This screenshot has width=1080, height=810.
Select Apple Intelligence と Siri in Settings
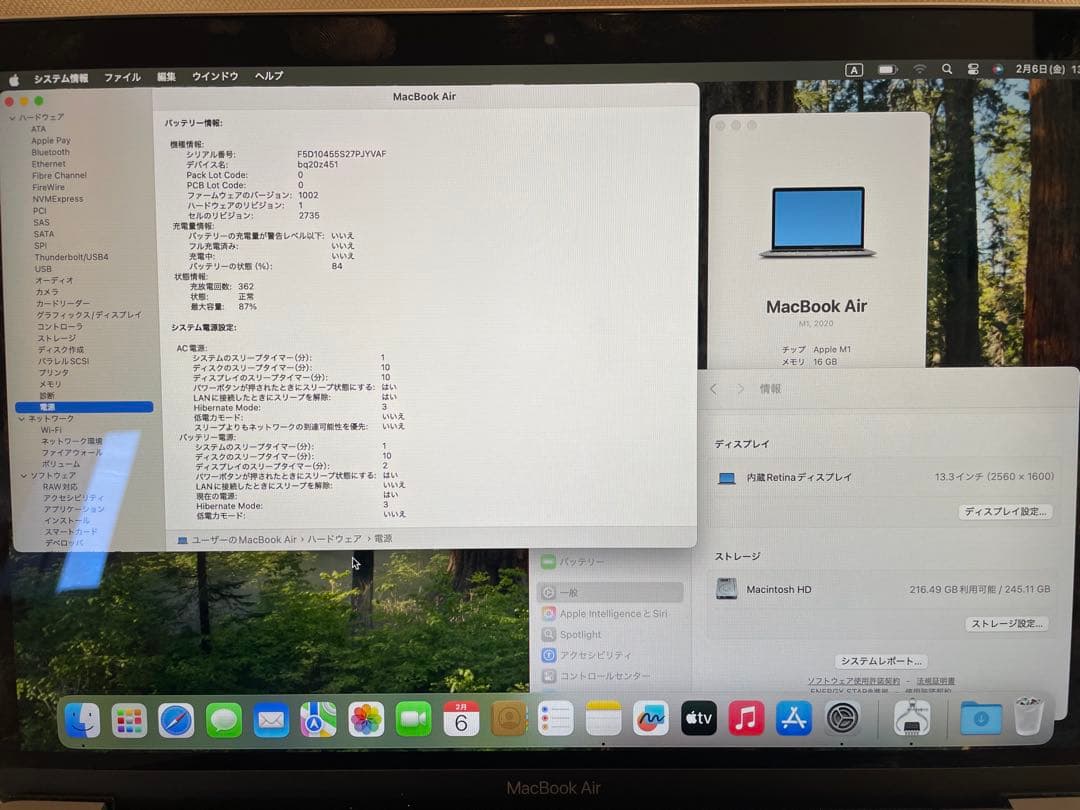point(610,614)
